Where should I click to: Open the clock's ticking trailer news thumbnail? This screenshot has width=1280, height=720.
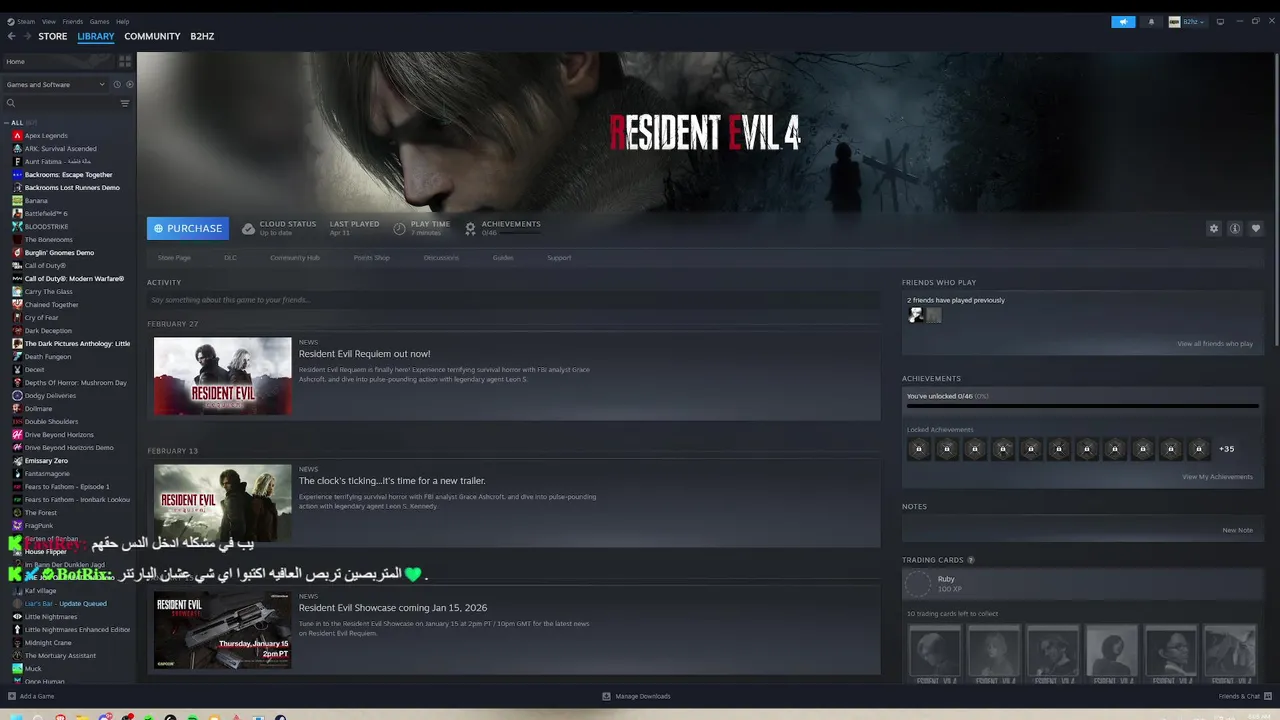(223, 503)
